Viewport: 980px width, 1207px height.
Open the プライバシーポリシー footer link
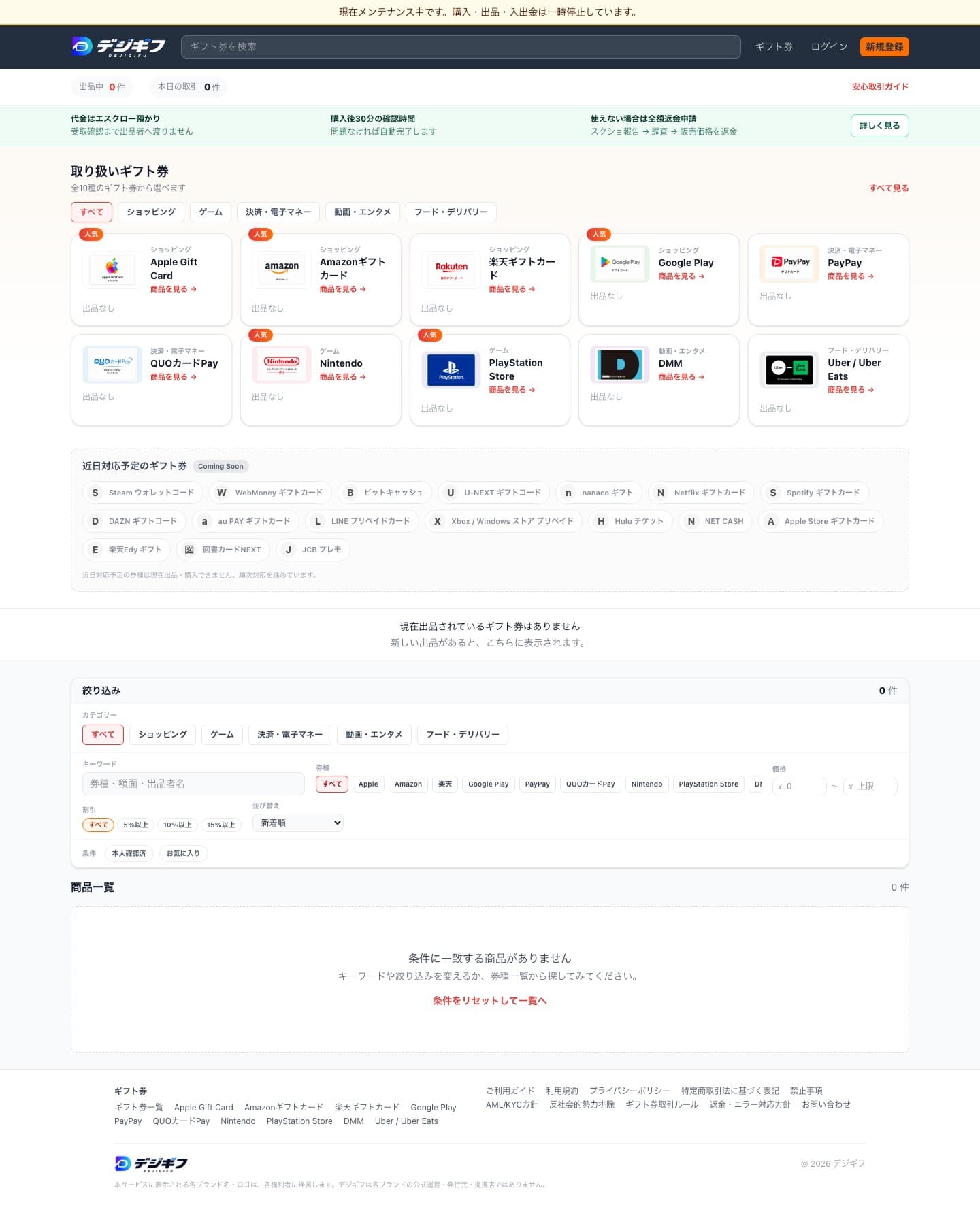630,1091
